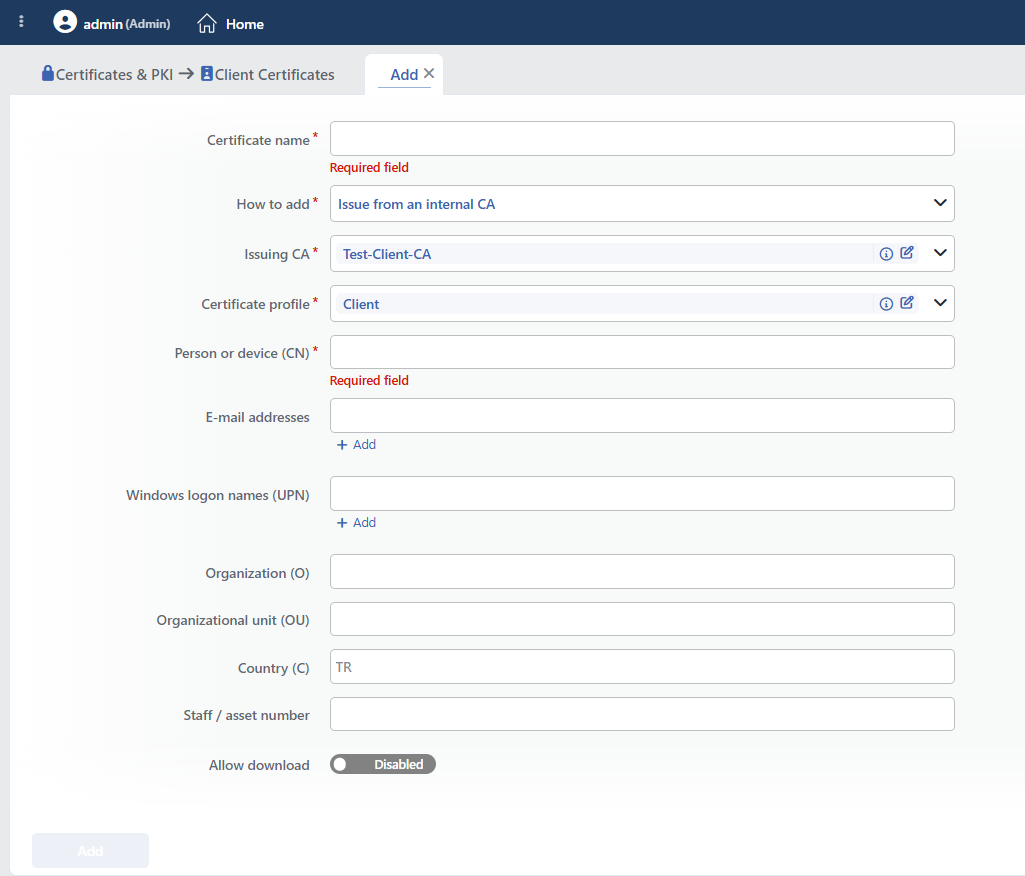Switch to the Add tab
Screen dimensions: 1025x876
[404, 75]
